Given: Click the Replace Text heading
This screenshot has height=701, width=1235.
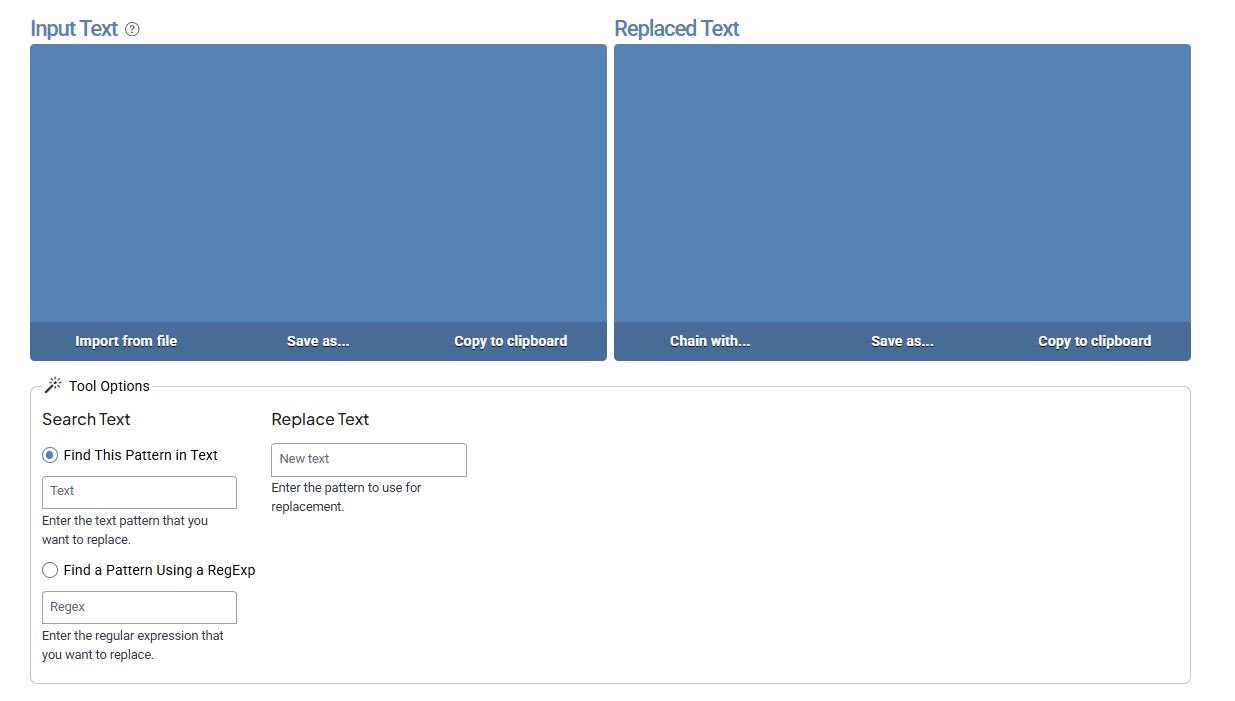Looking at the screenshot, I should pyautogui.click(x=320, y=419).
